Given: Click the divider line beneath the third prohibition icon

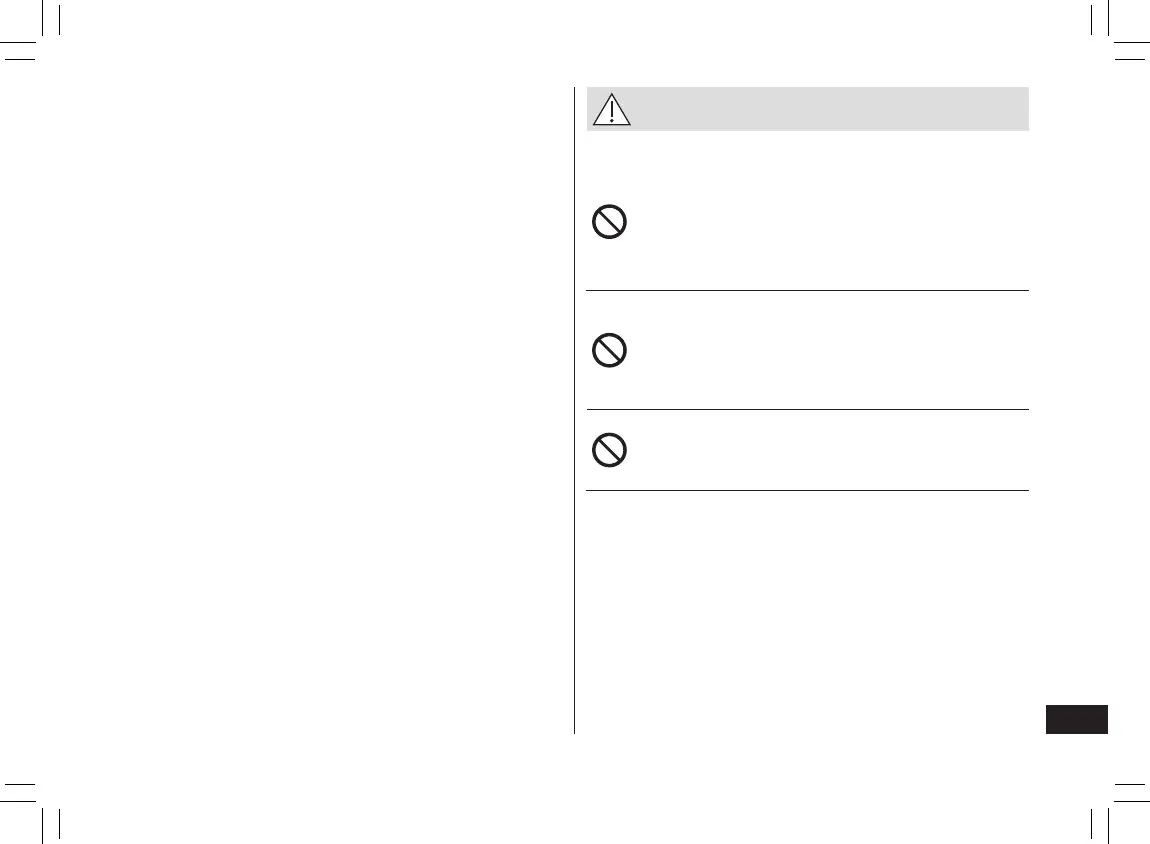Looking at the screenshot, I should coord(807,490).
